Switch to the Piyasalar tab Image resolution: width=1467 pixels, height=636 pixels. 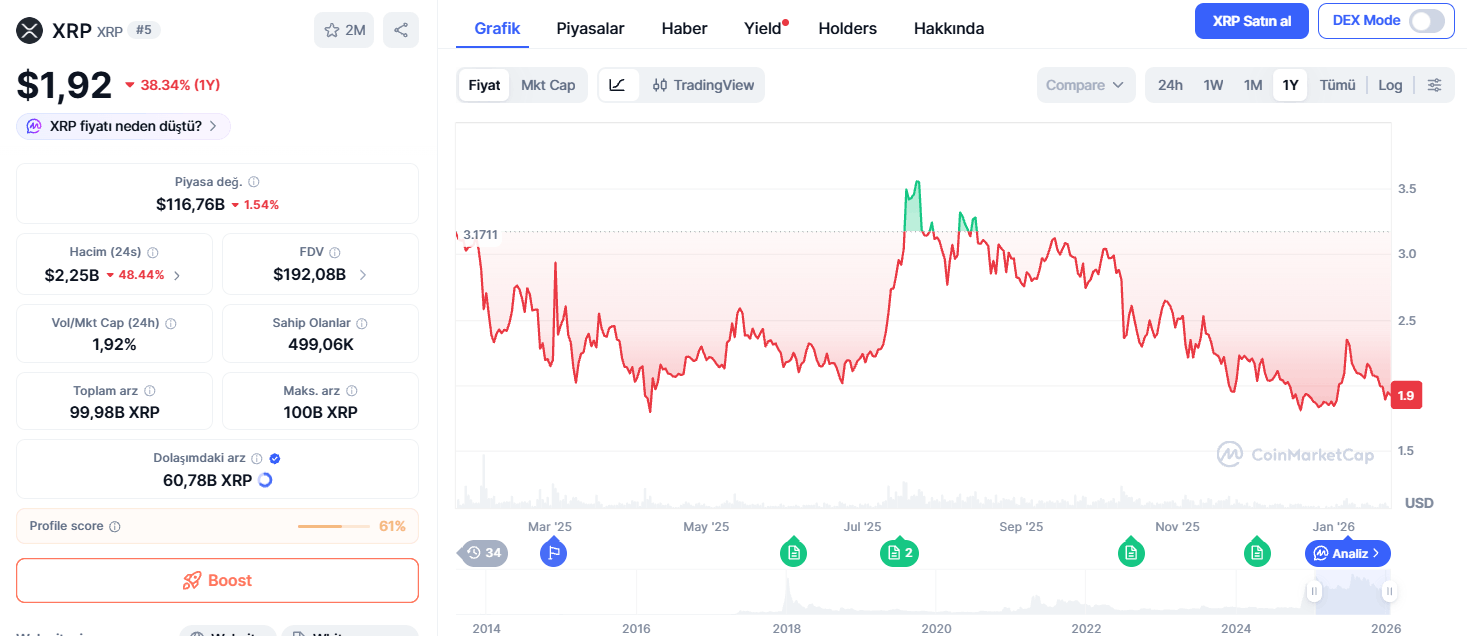tap(590, 28)
